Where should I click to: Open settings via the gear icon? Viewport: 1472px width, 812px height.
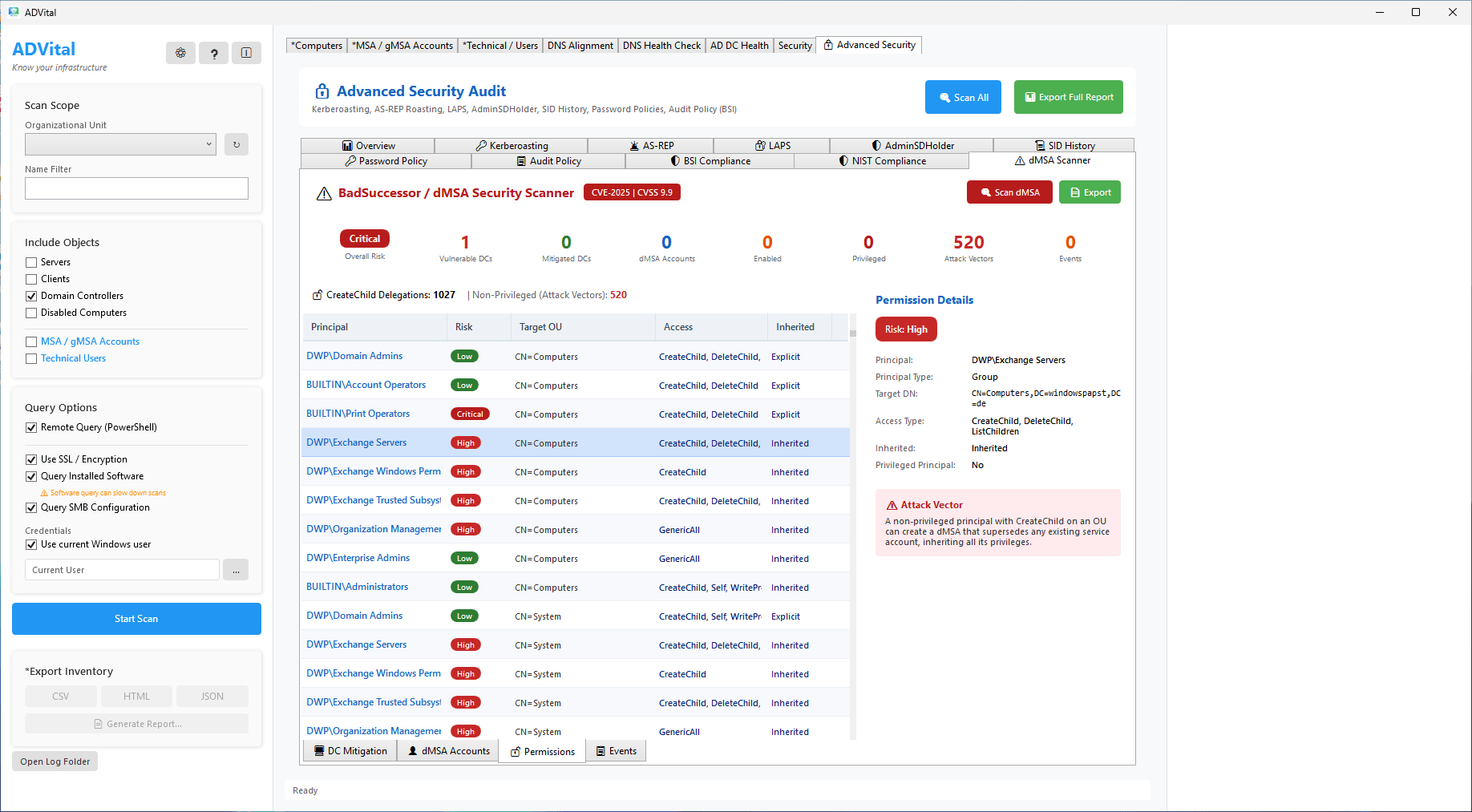(180, 53)
